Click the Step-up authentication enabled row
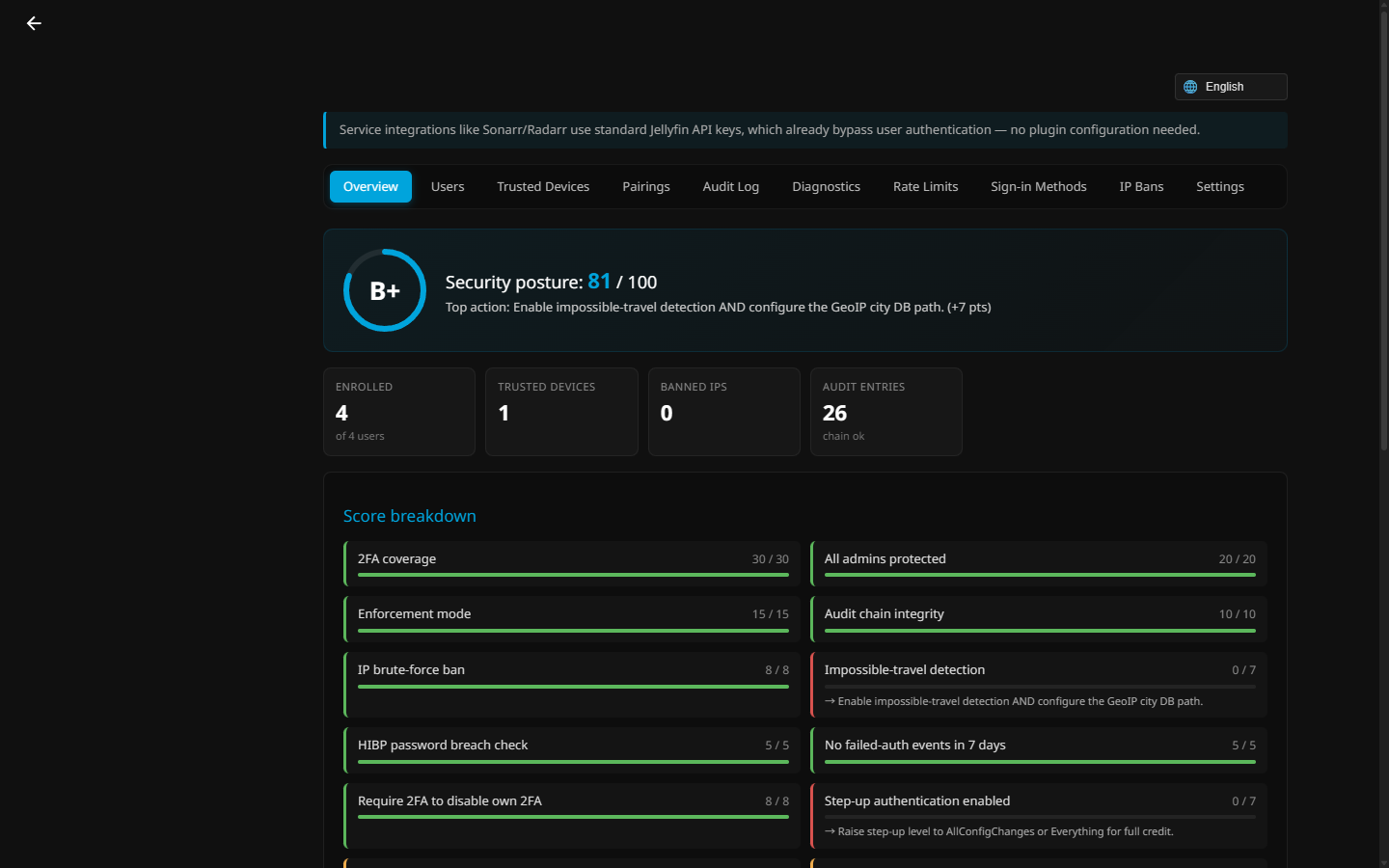 coord(1039,816)
